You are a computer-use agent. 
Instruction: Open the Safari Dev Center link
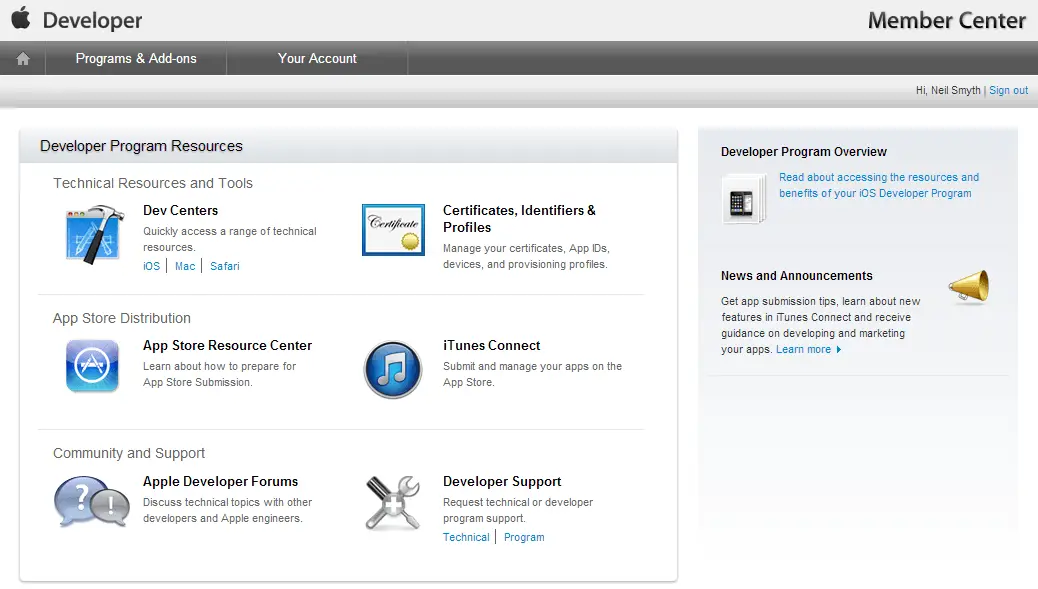coord(225,267)
